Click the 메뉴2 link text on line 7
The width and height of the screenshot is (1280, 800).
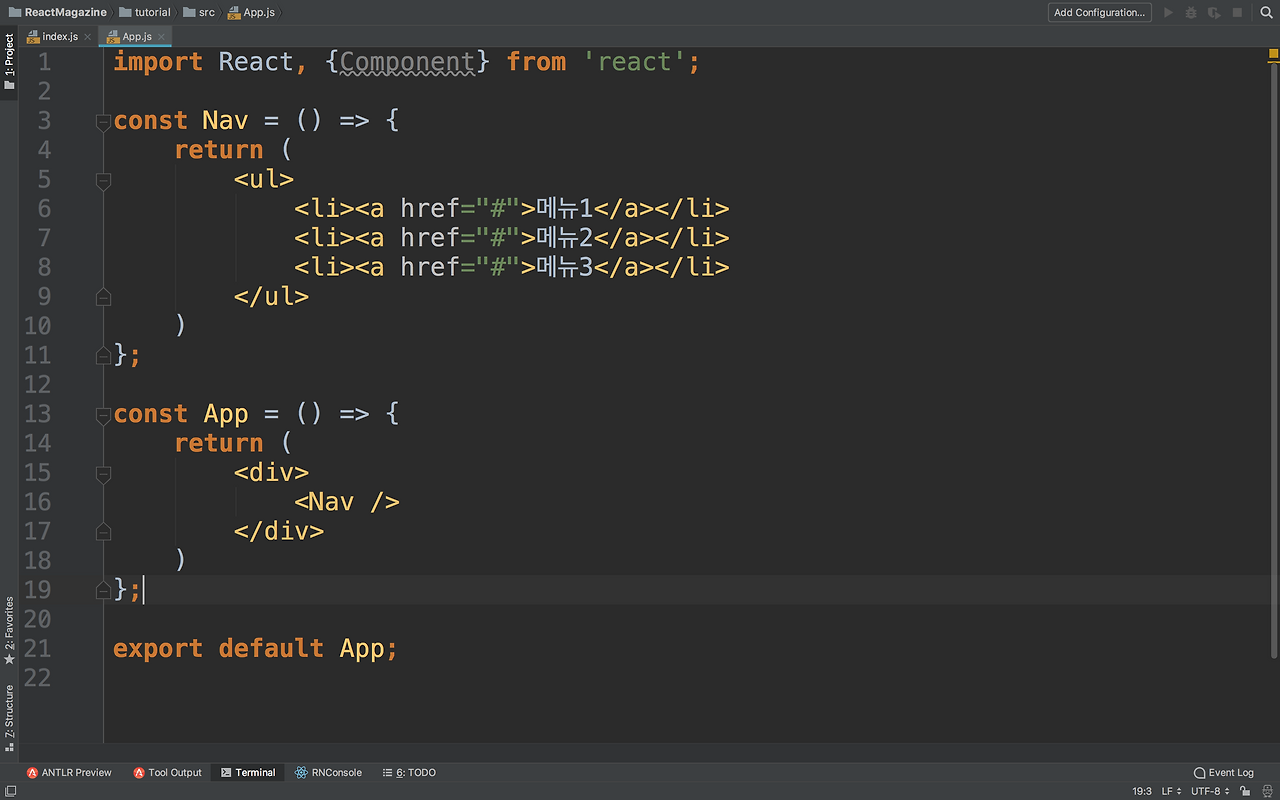click(x=564, y=237)
